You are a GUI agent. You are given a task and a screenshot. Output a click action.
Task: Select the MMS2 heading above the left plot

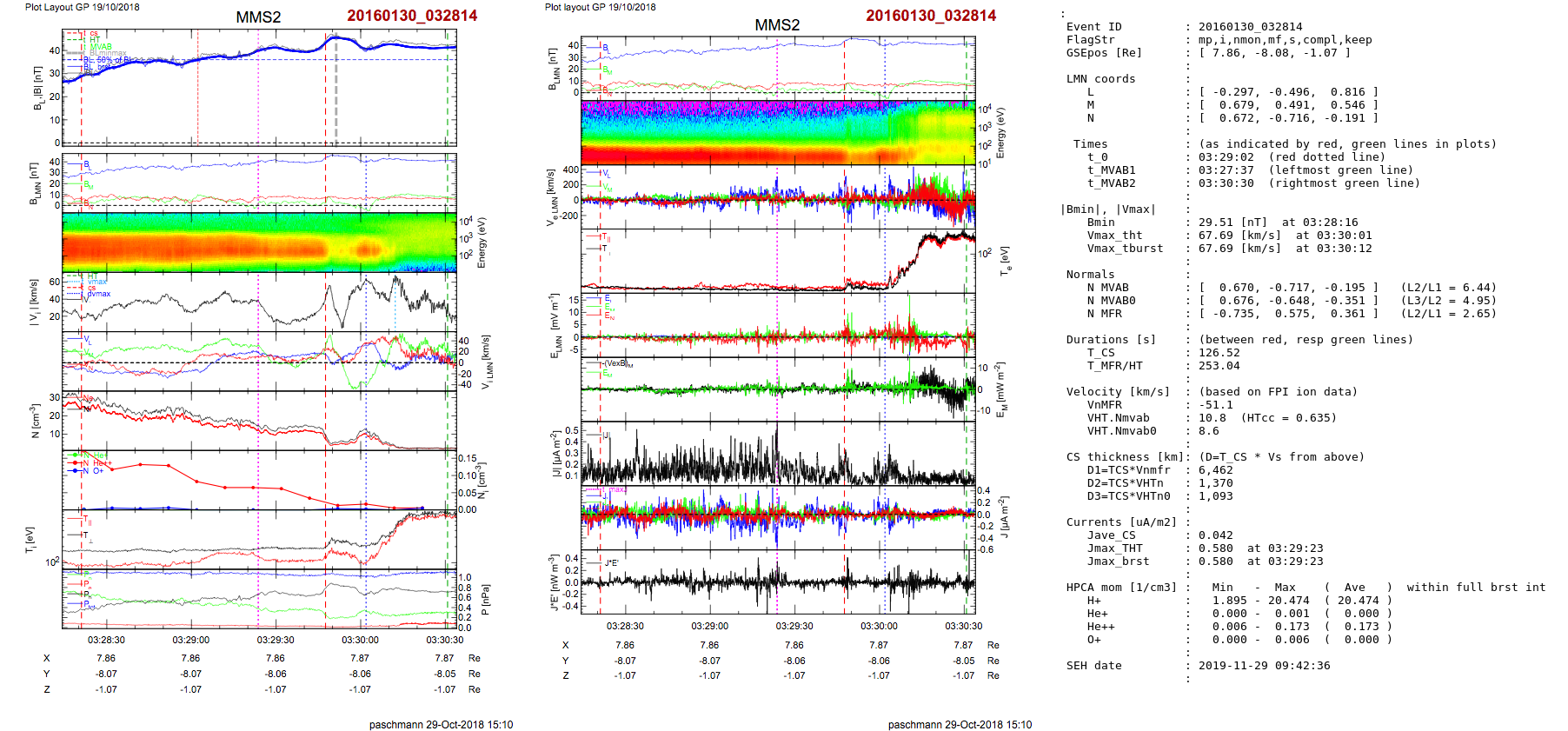click(x=258, y=17)
